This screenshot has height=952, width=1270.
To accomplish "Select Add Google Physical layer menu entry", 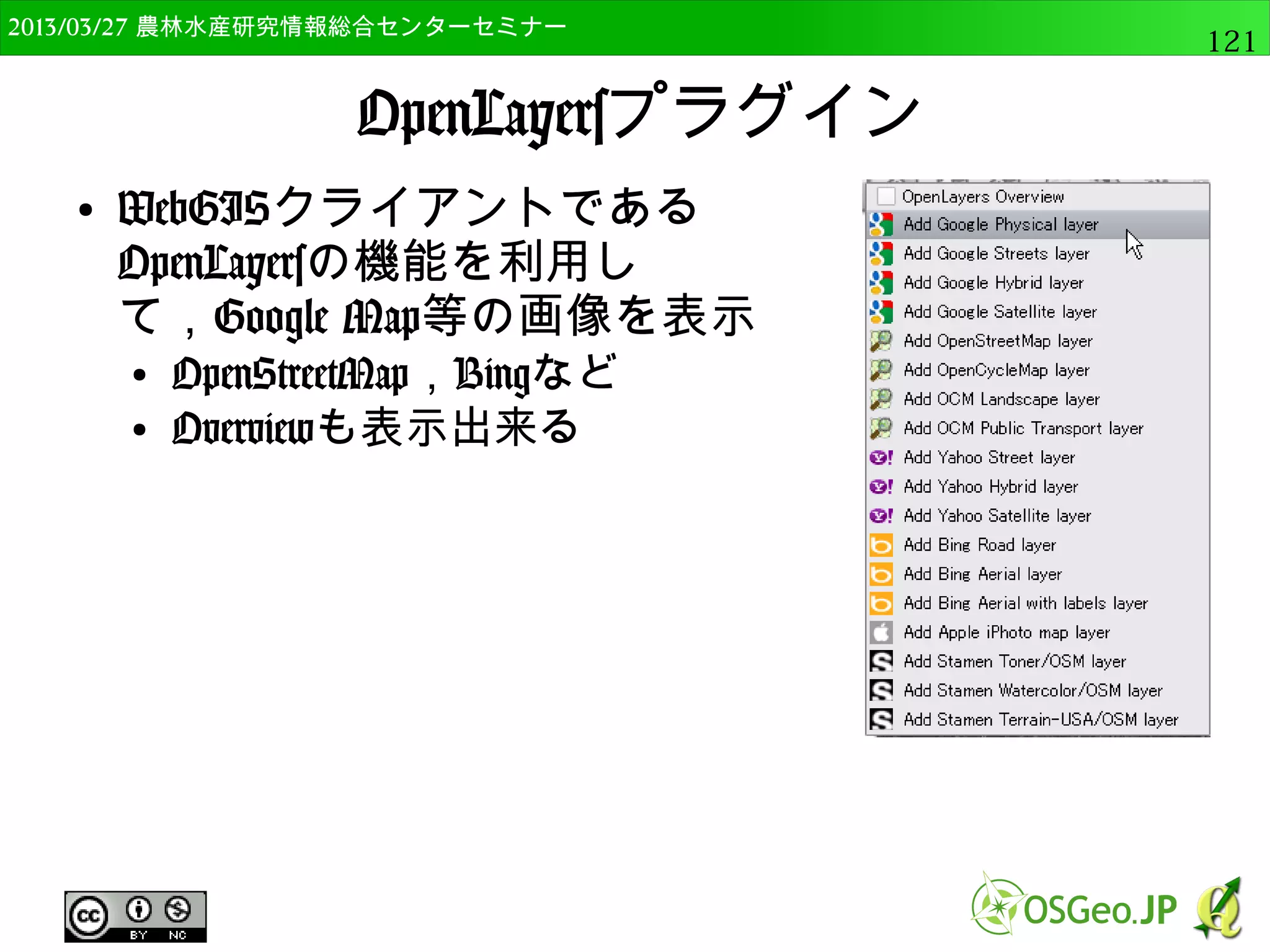I will tap(1037, 225).
